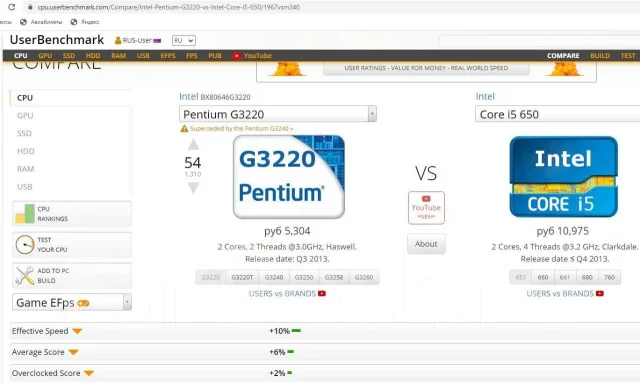The height and width of the screenshot is (385, 640).
Task: Open the Авиабилеты bookmark
Action: pyautogui.click(x=42, y=22)
